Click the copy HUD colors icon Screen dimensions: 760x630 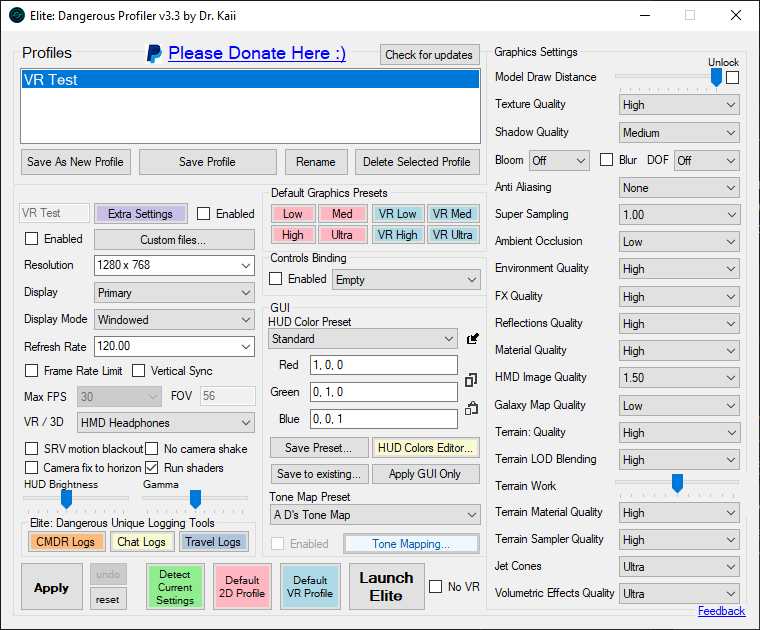(x=471, y=380)
